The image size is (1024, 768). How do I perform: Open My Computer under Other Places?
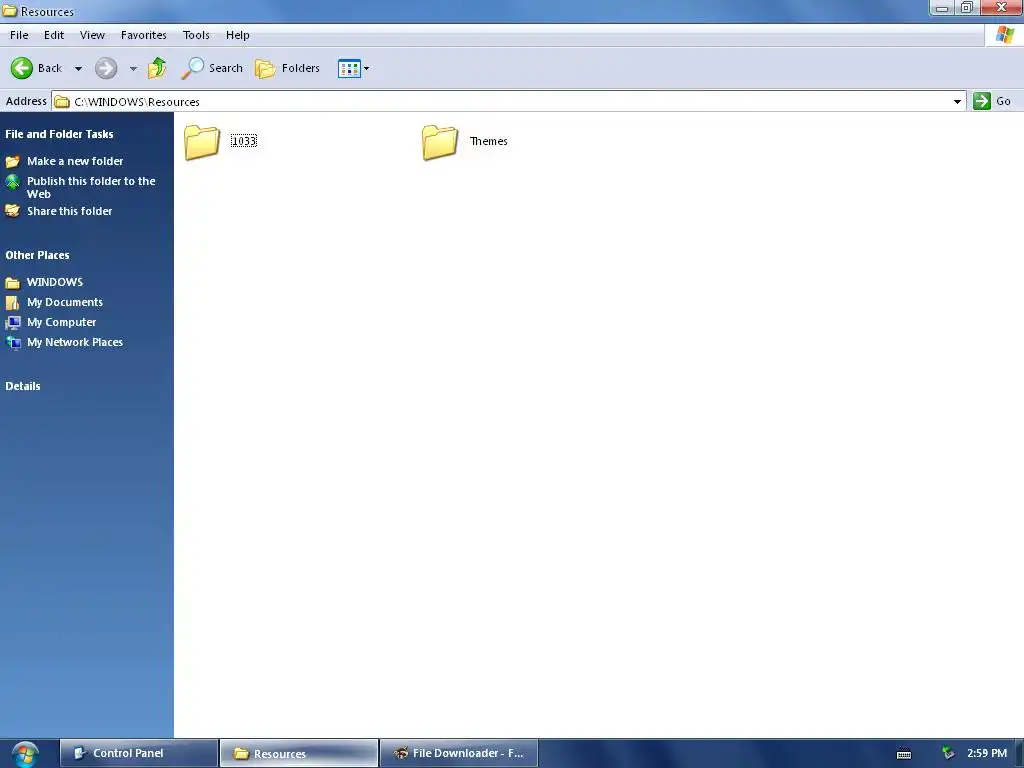click(x=61, y=323)
